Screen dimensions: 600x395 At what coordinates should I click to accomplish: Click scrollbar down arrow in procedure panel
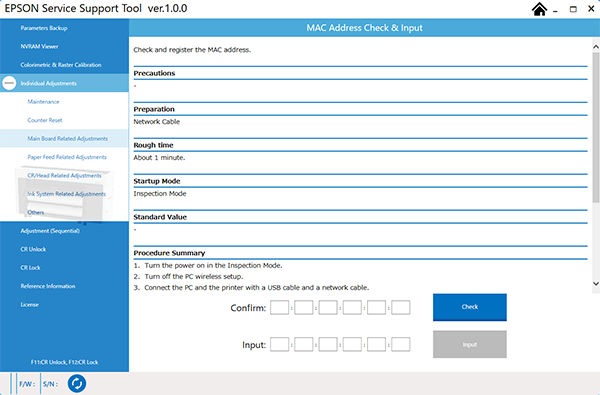pyautogui.click(x=596, y=284)
